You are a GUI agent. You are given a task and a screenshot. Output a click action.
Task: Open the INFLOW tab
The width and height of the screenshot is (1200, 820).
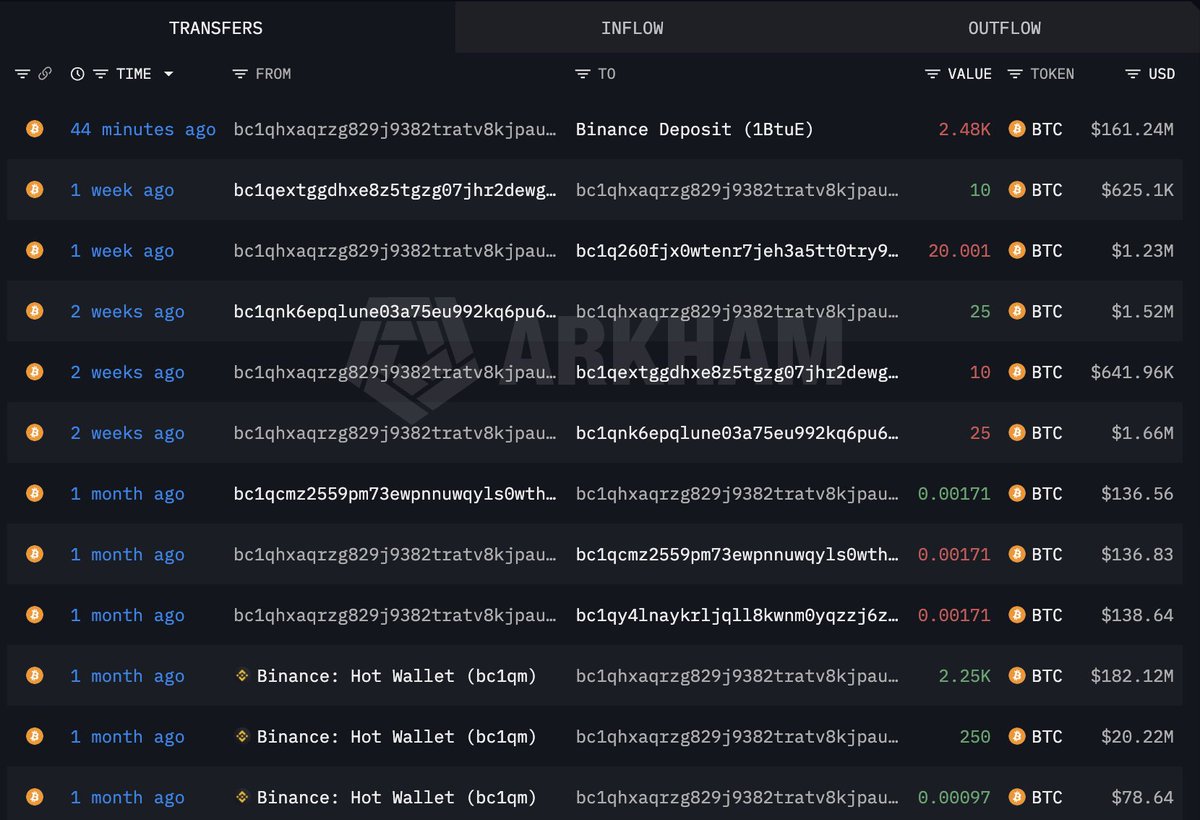point(632,28)
